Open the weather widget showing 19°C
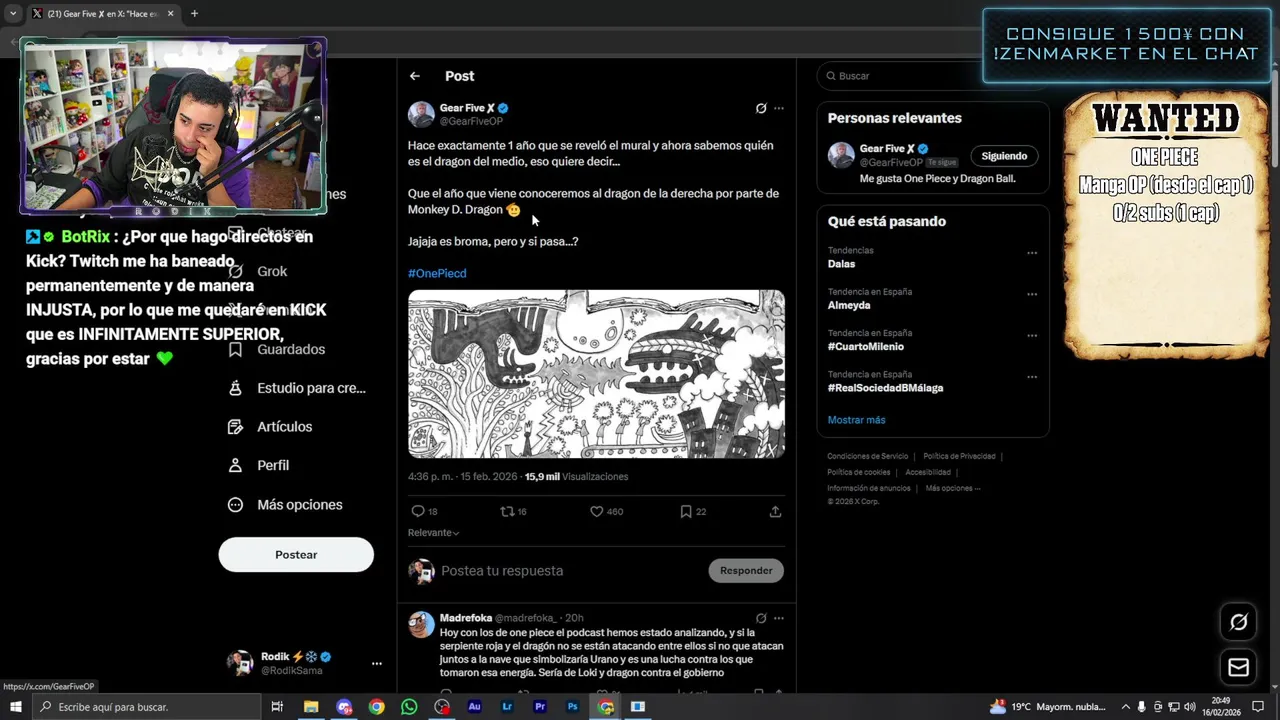1280x720 pixels. 1048,707
